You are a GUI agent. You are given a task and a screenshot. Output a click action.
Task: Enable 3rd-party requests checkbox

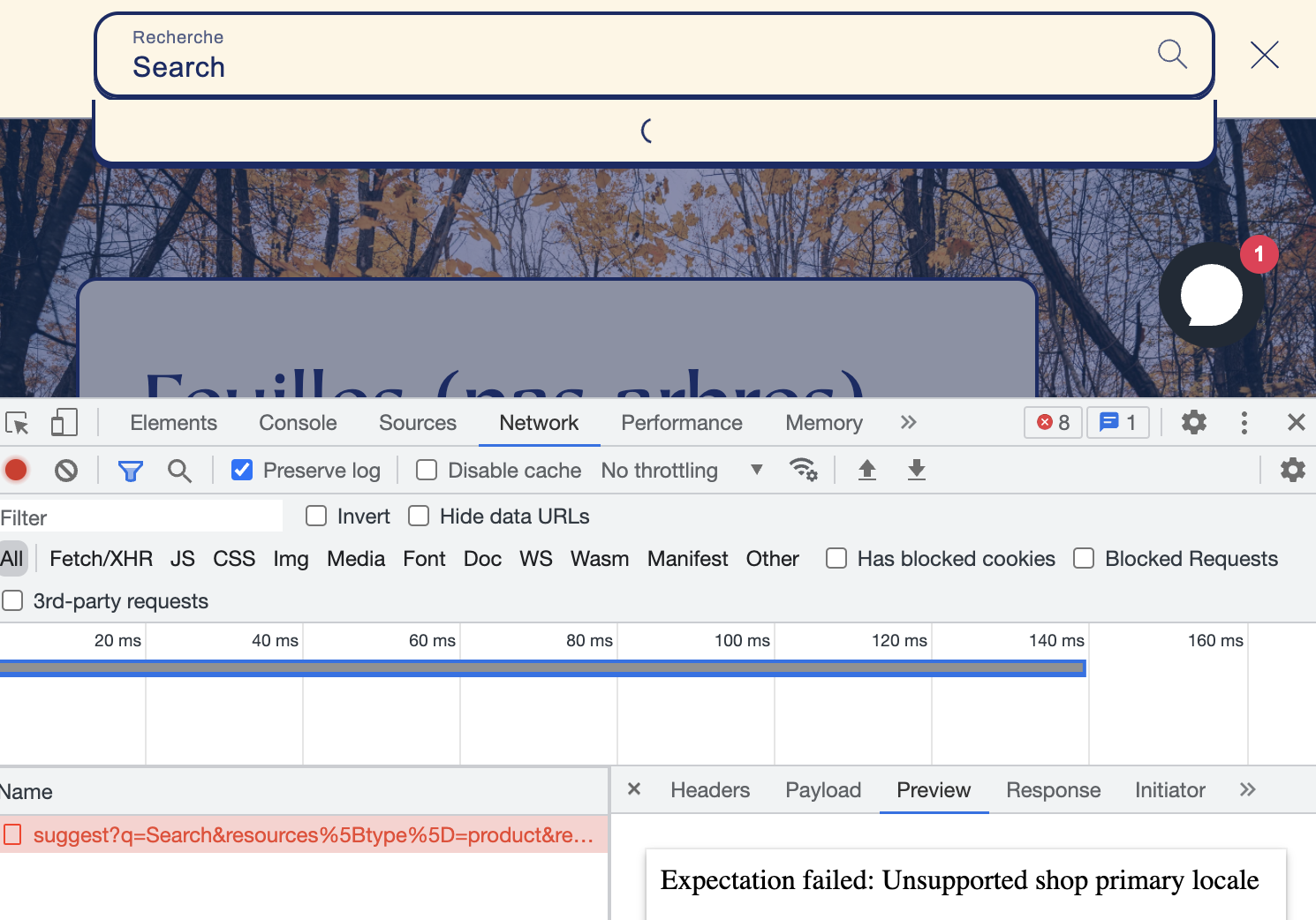[12, 600]
